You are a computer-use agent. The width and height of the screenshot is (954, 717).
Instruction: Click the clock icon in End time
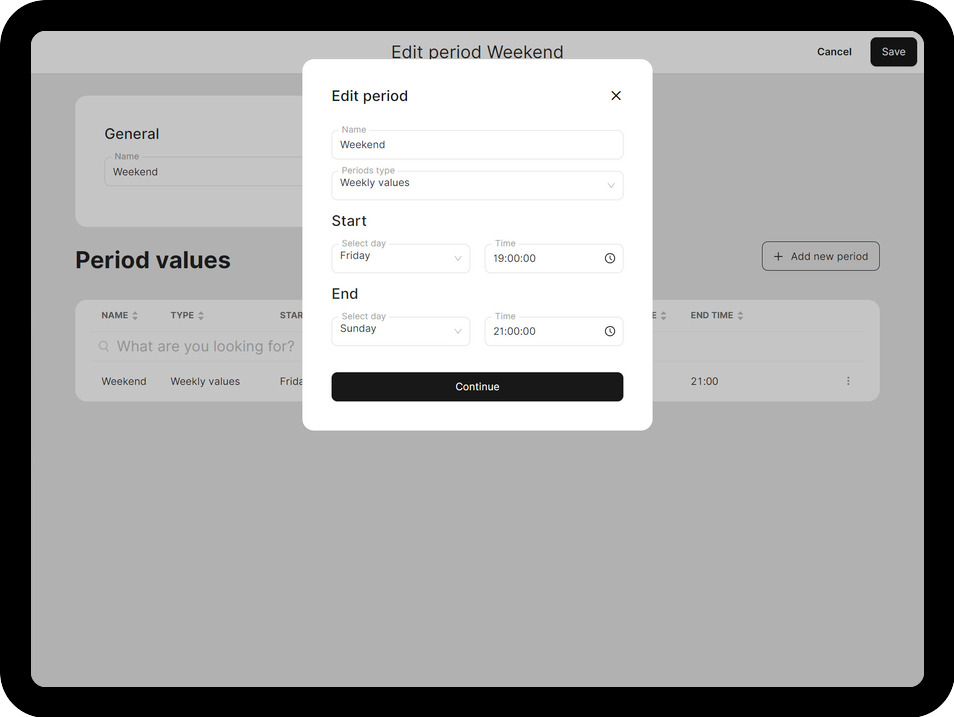(610, 331)
